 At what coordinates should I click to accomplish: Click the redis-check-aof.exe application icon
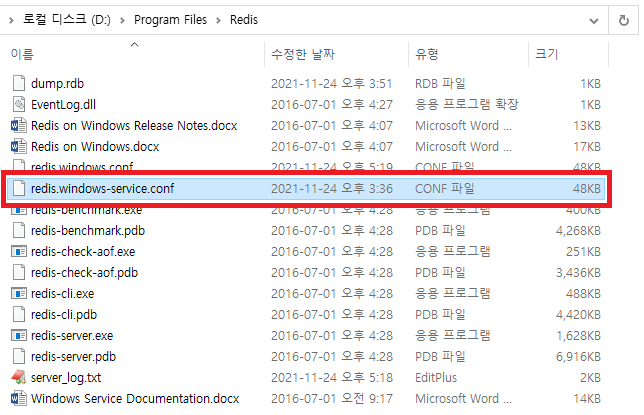(18, 251)
